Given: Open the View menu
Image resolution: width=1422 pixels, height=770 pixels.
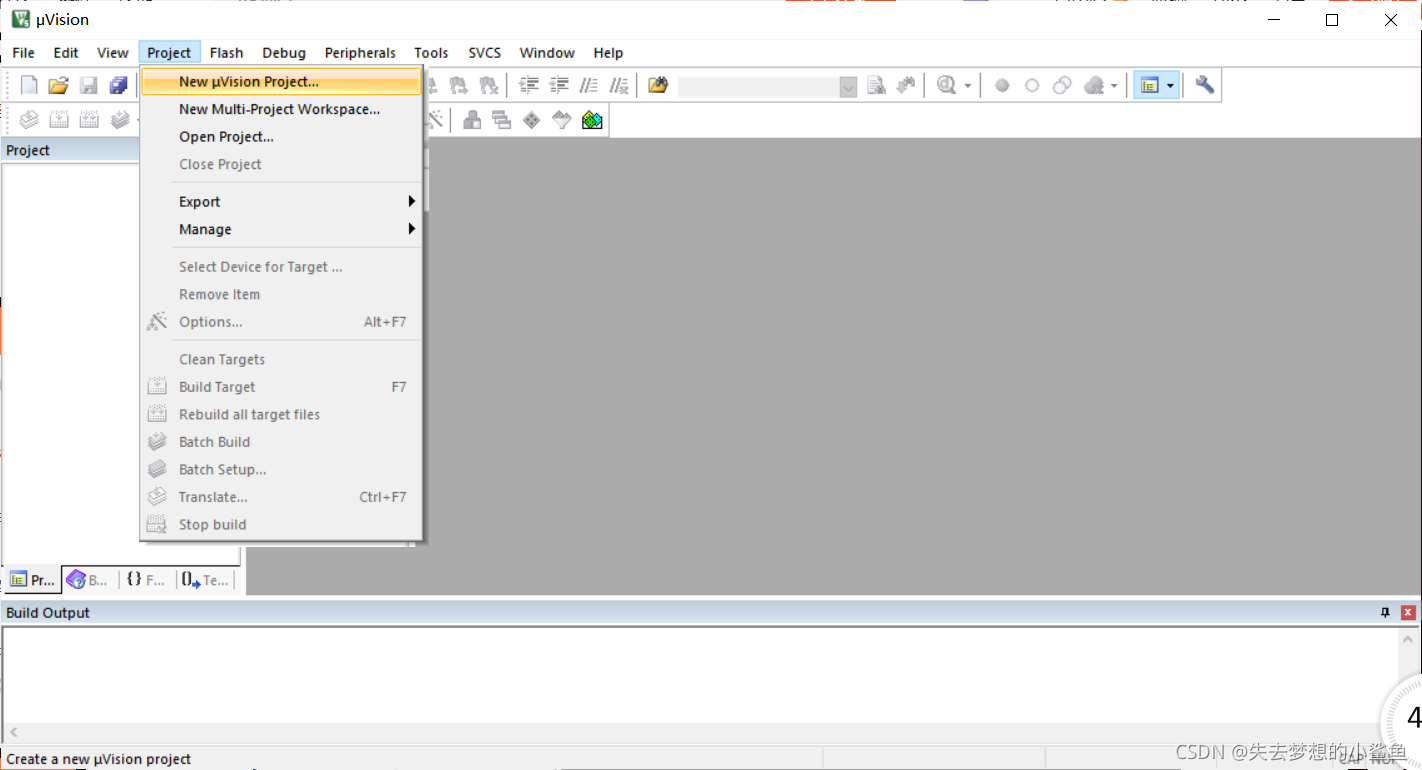Looking at the screenshot, I should 113,53.
